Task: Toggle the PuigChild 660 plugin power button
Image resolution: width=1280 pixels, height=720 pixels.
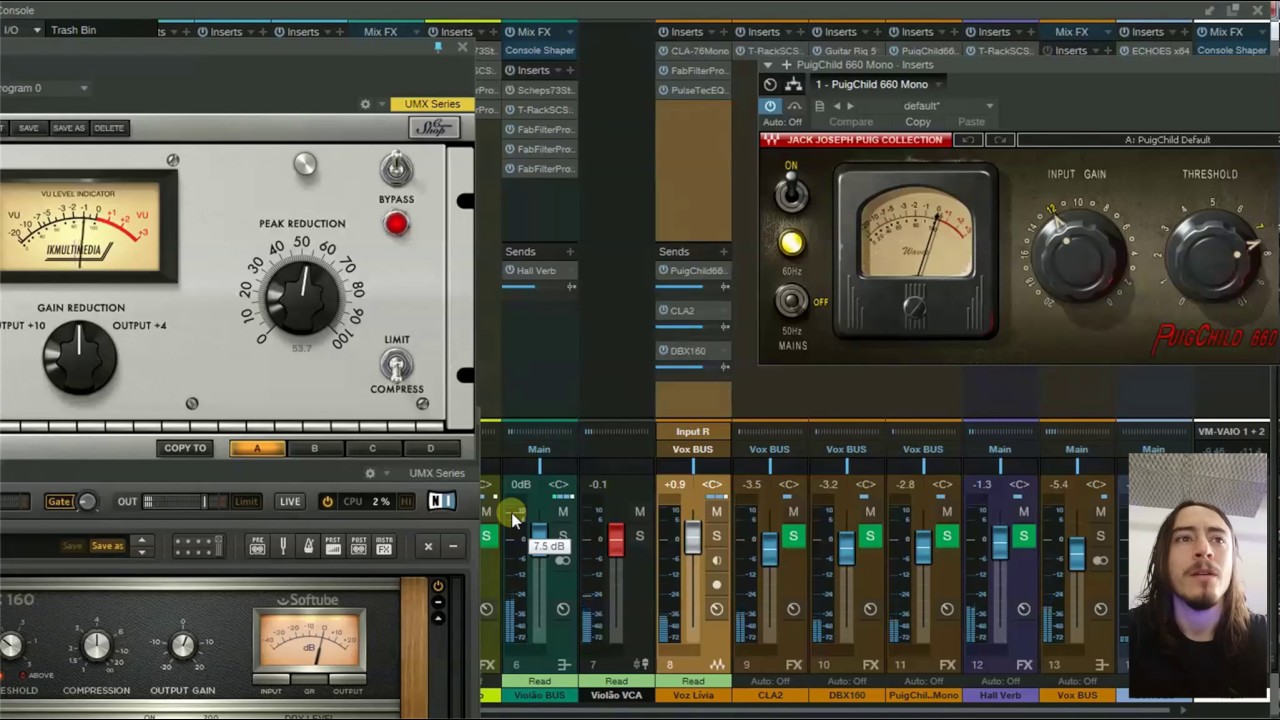Action: tap(770, 105)
